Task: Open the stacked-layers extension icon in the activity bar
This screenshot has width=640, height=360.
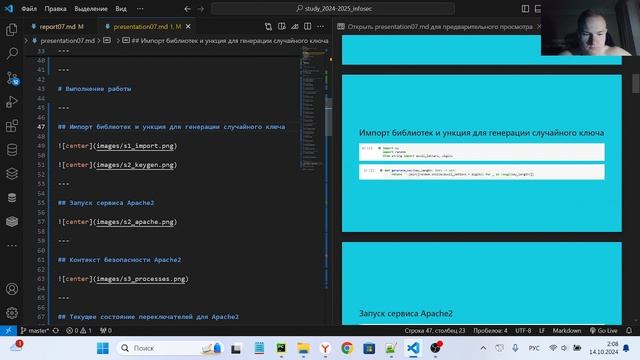Action: click(x=12, y=174)
